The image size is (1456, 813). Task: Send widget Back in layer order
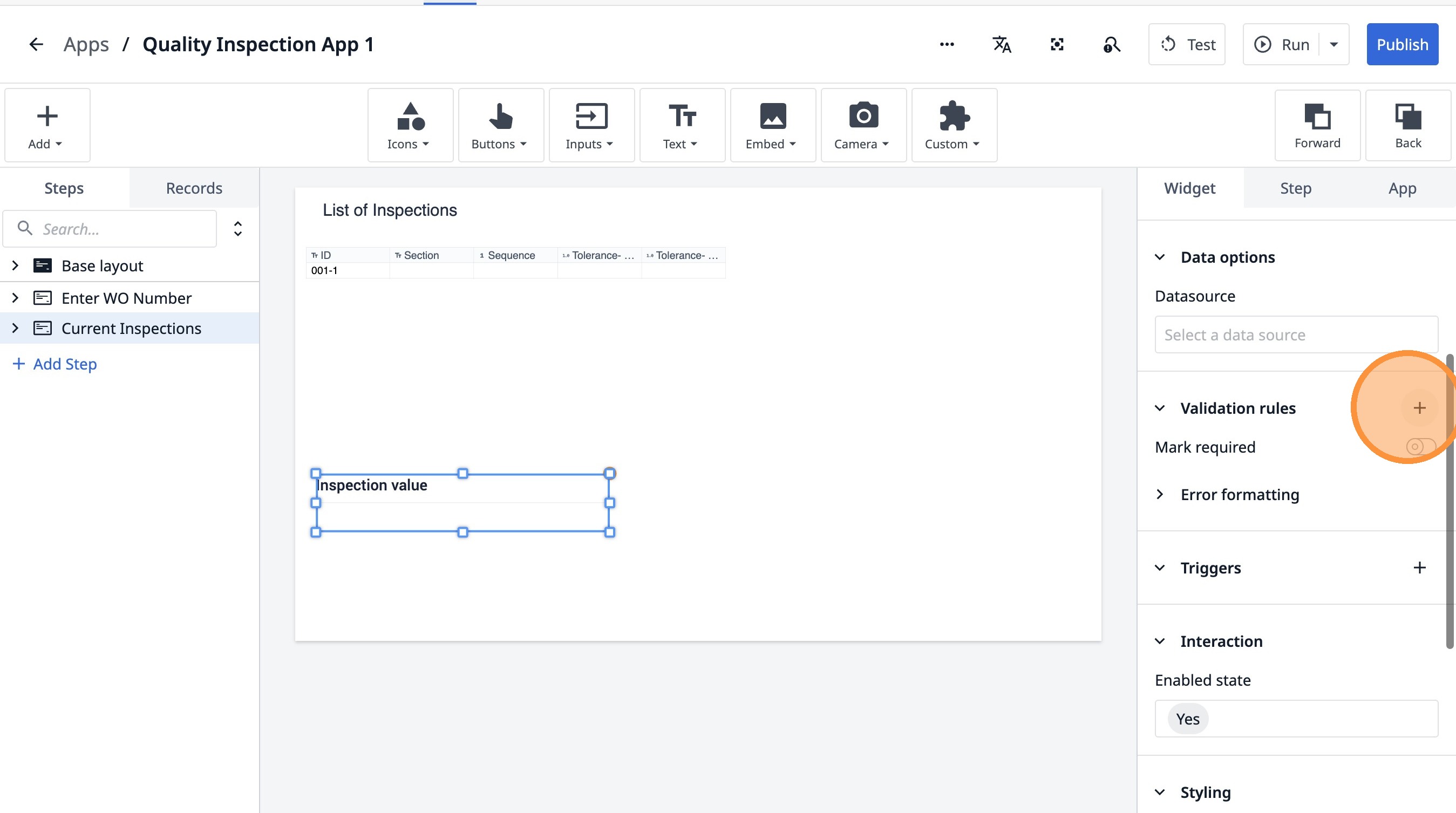pyautogui.click(x=1407, y=125)
